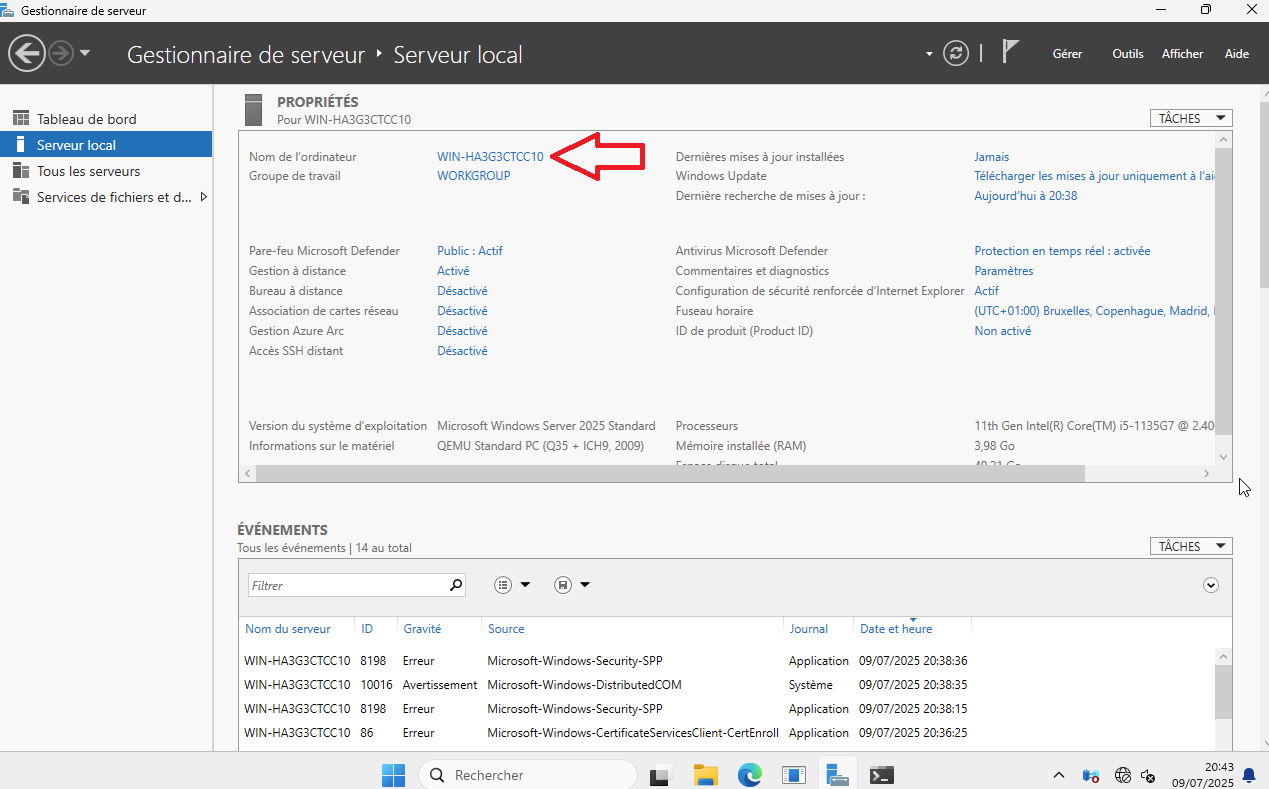Click properties panel scroll down arrow
This screenshot has height=789, width=1269.
point(1224,456)
